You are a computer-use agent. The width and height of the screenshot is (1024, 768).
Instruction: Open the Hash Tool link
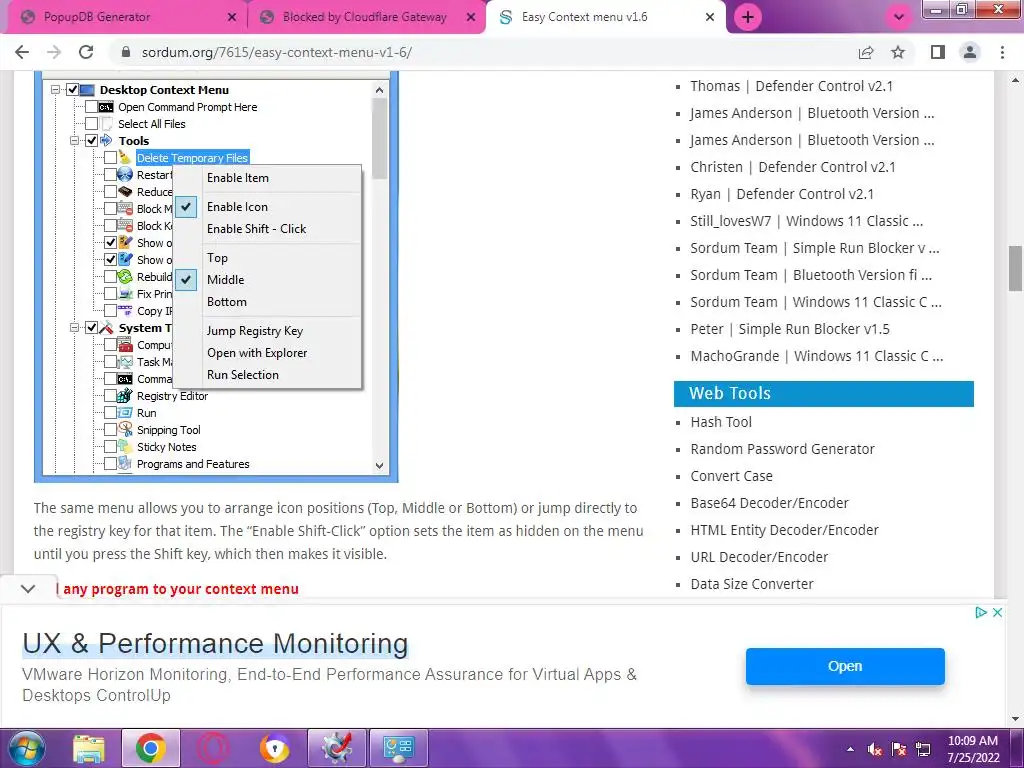click(721, 422)
